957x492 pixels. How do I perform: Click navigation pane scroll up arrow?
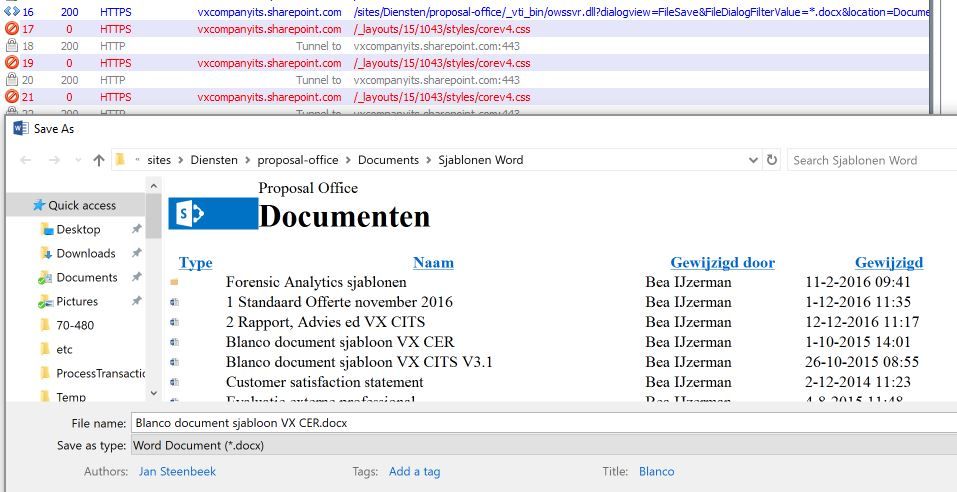[x=154, y=186]
